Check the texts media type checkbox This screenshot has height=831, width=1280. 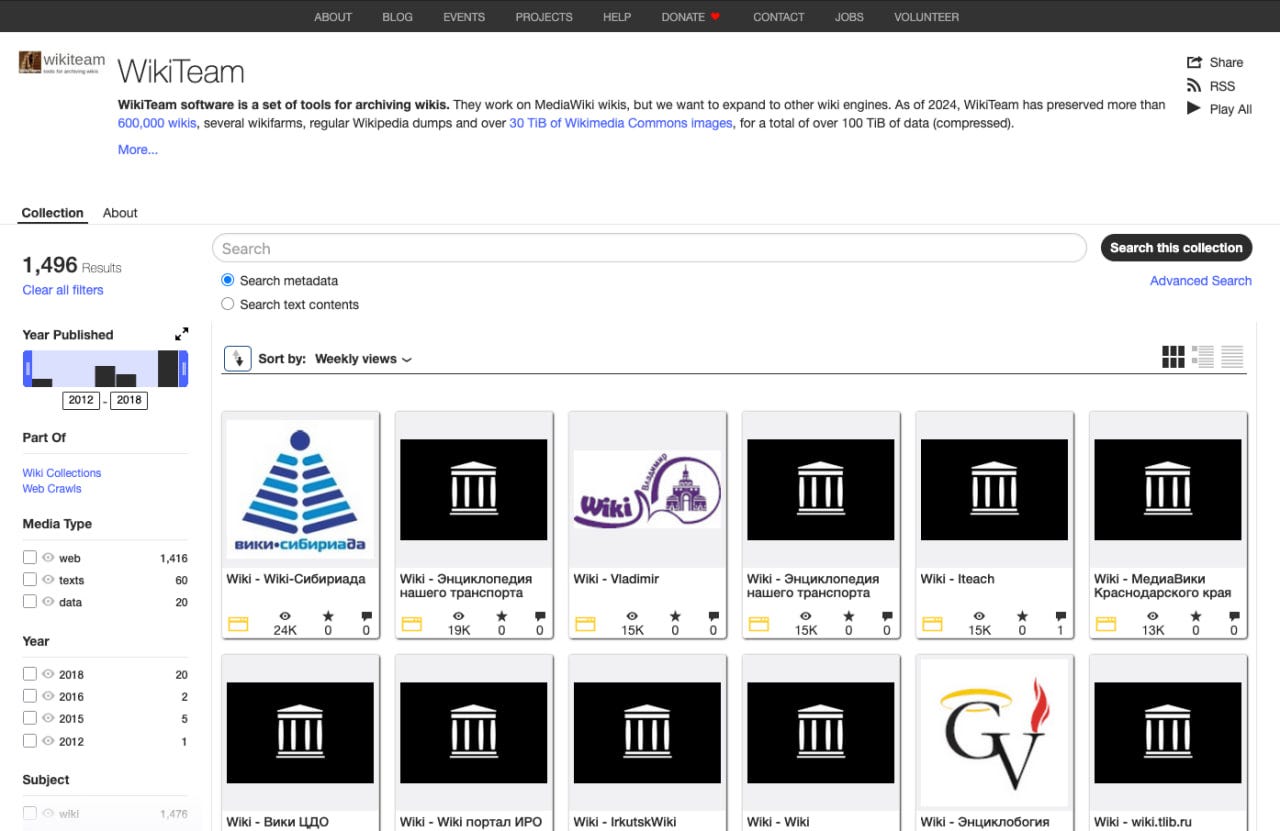pos(30,580)
